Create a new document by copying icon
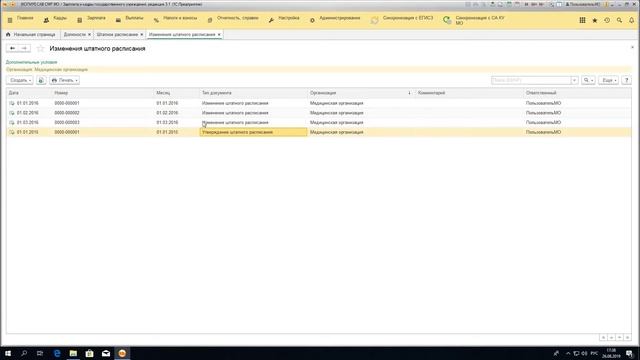The width and height of the screenshot is (640, 360). pos(41,80)
